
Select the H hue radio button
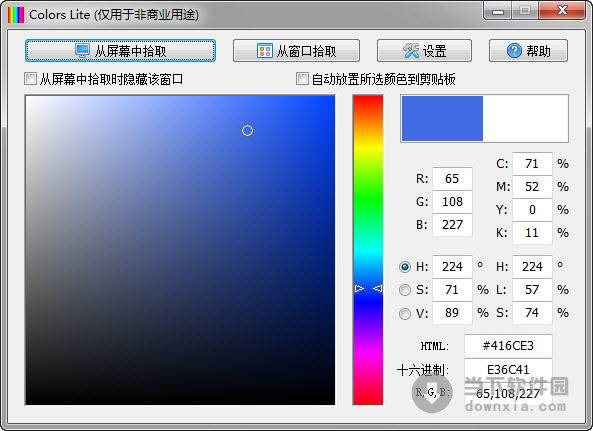(405, 267)
